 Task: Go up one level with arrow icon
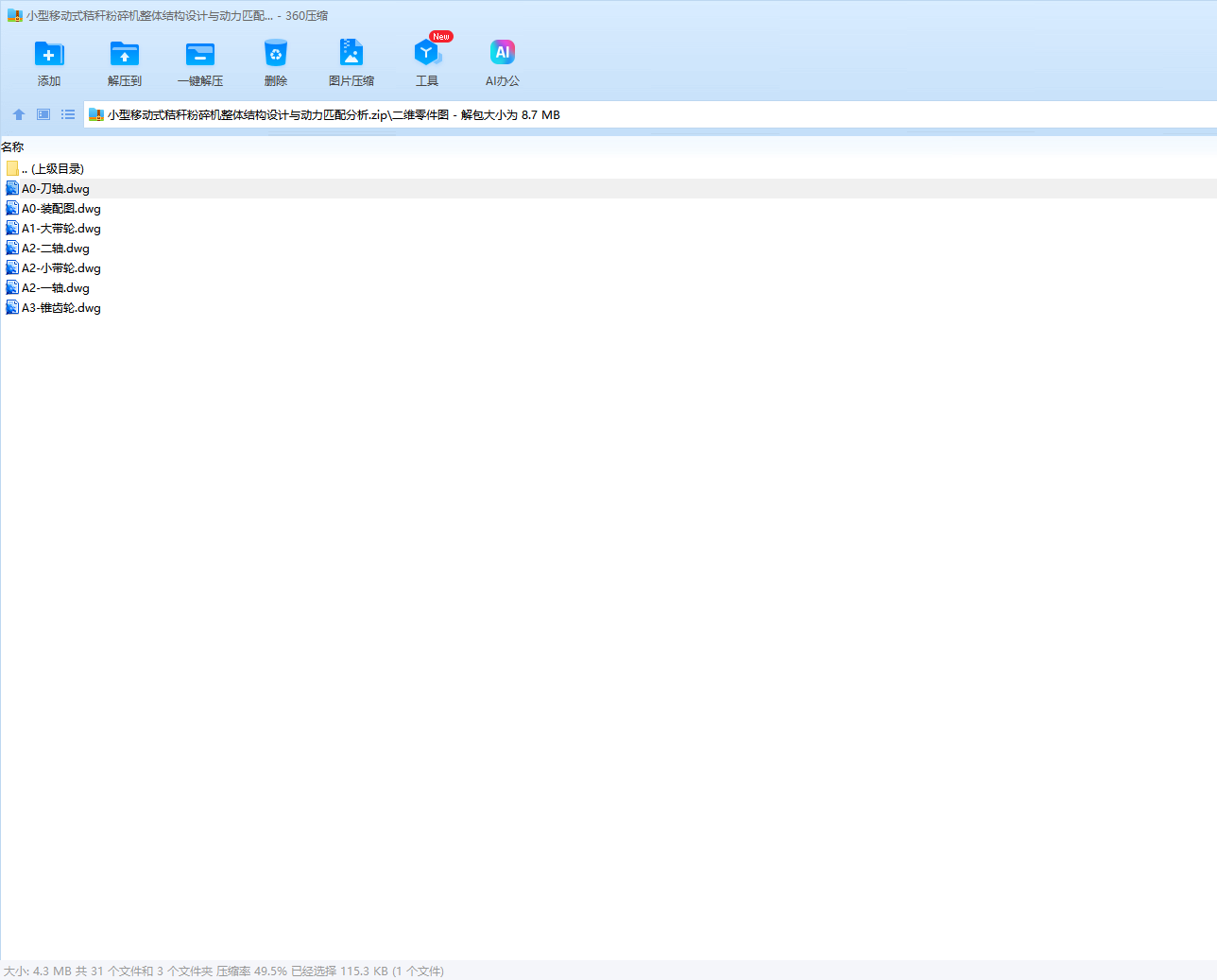pyautogui.click(x=19, y=114)
